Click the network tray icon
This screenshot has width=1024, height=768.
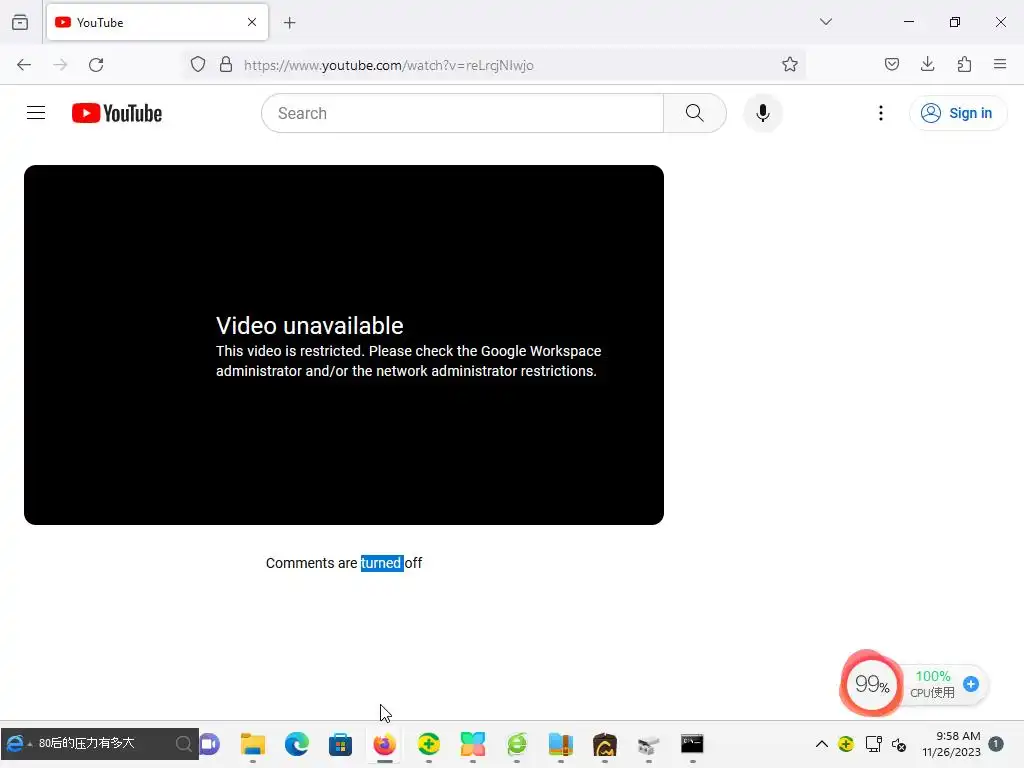pyautogui.click(x=873, y=744)
